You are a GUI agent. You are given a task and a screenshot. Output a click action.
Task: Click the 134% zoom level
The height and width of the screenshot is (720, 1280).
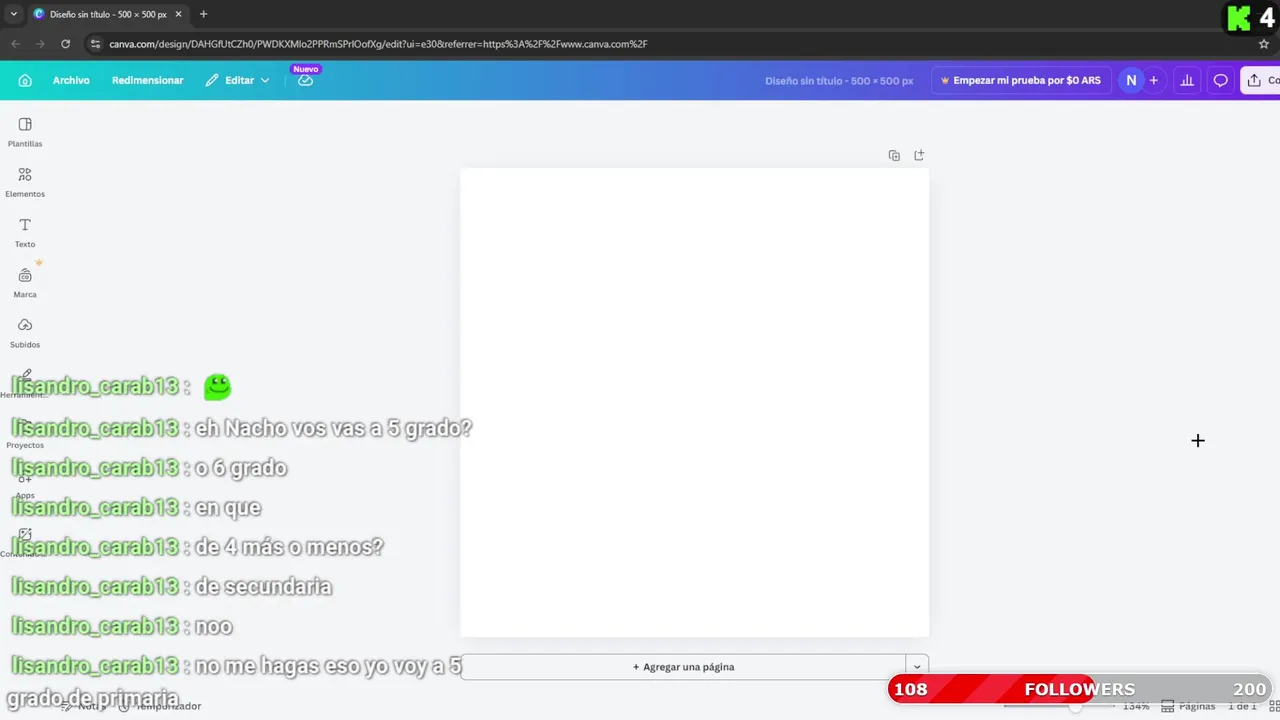click(x=1135, y=706)
